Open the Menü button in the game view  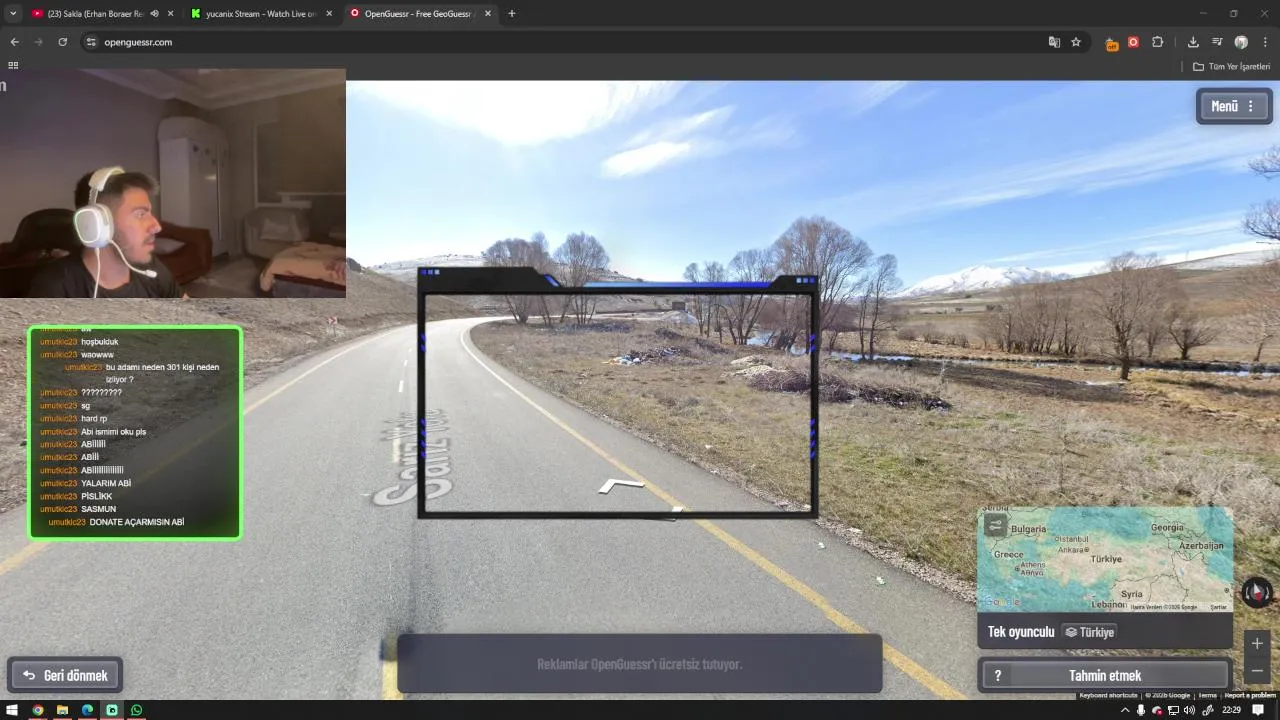tap(1233, 106)
